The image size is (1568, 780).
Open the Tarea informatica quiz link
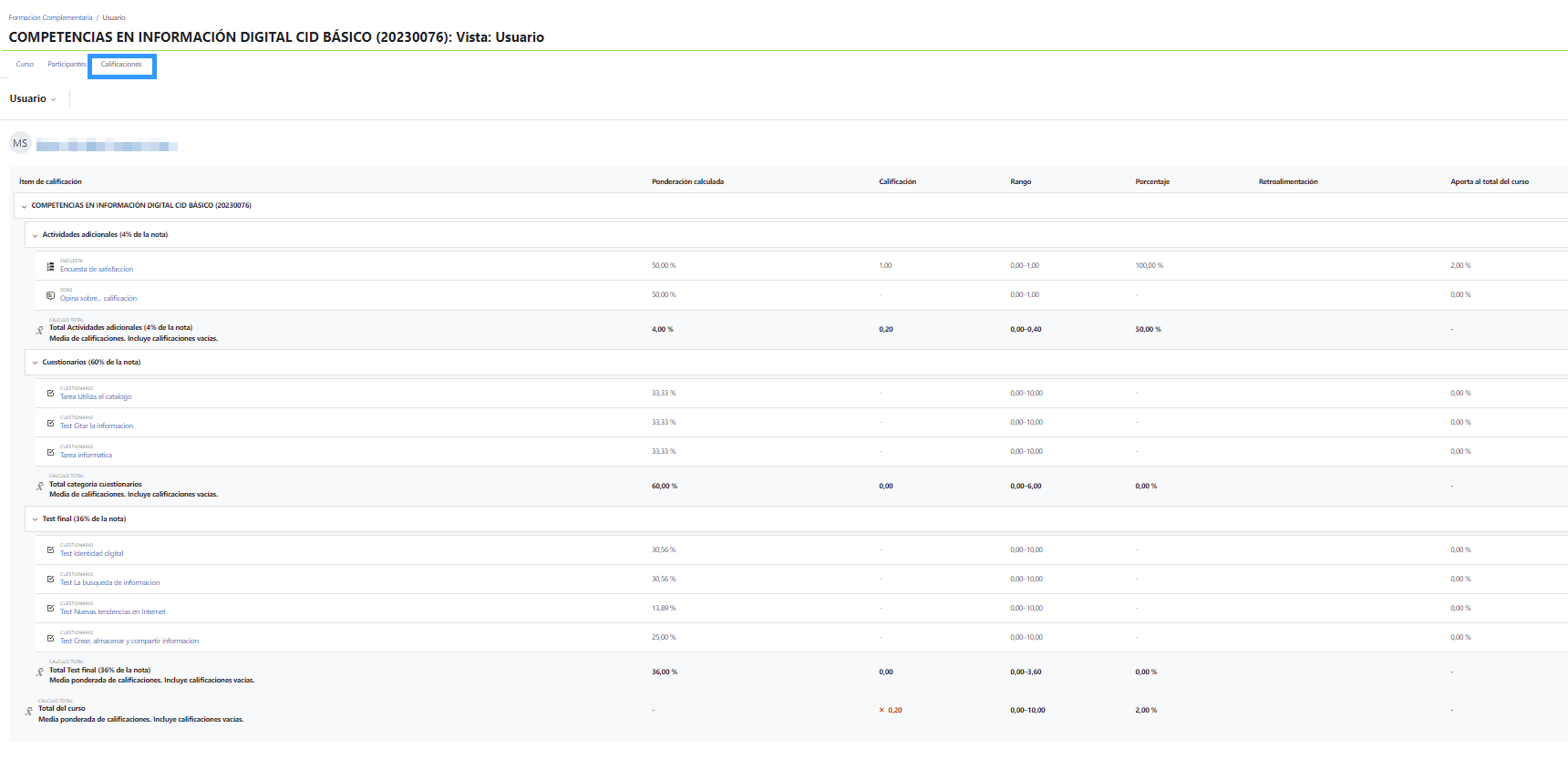pyautogui.click(x=86, y=456)
